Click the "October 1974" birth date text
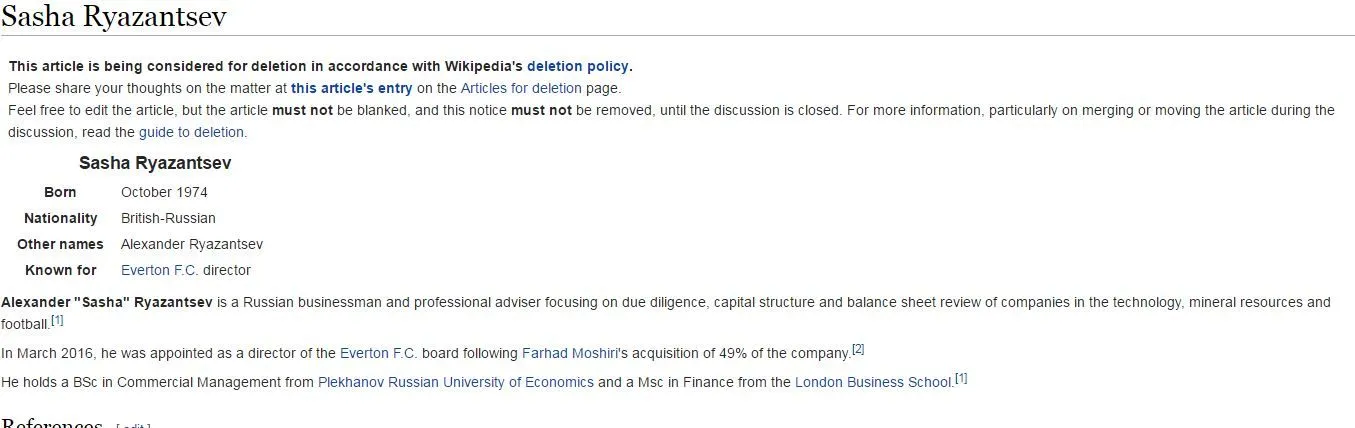Viewport: 1355px width, 428px height. click(164, 192)
